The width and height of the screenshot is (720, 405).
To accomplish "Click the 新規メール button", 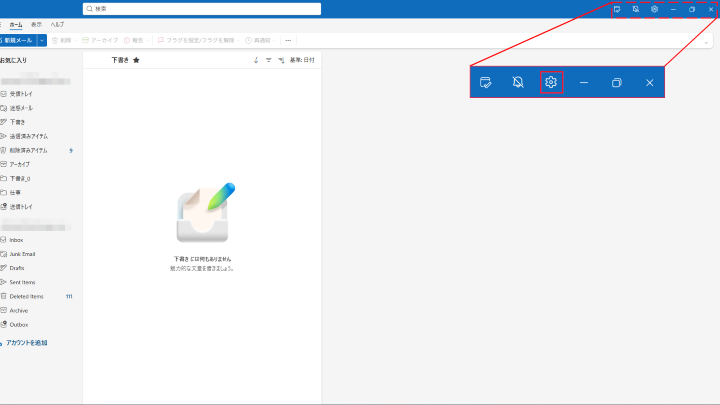I will coord(18,40).
